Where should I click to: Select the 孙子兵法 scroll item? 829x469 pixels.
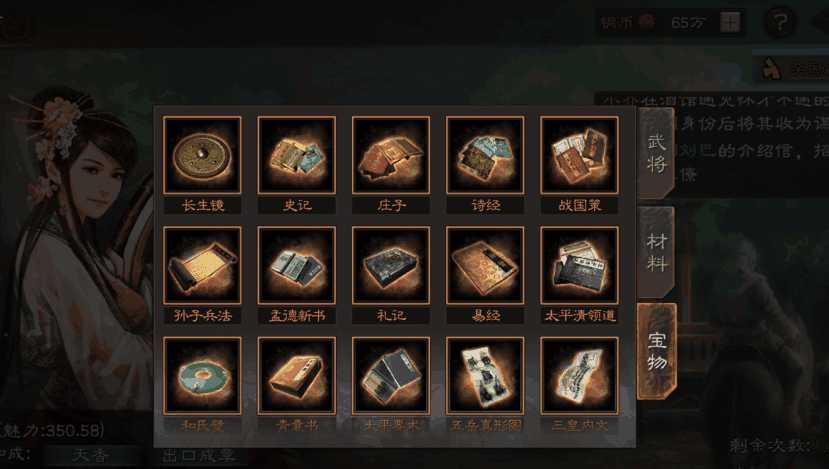click(x=202, y=265)
